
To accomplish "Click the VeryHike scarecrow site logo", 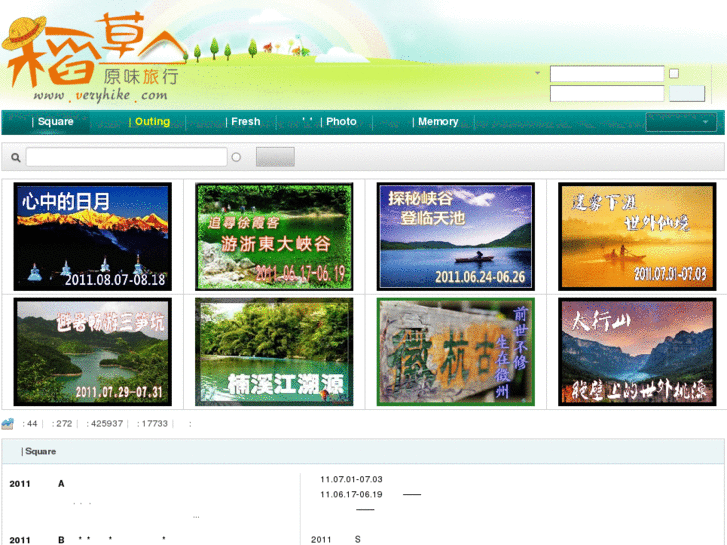I will (x=94, y=57).
